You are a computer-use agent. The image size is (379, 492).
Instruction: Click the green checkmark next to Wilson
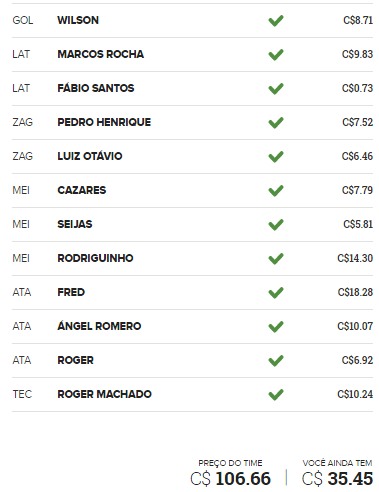click(x=276, y=21)
